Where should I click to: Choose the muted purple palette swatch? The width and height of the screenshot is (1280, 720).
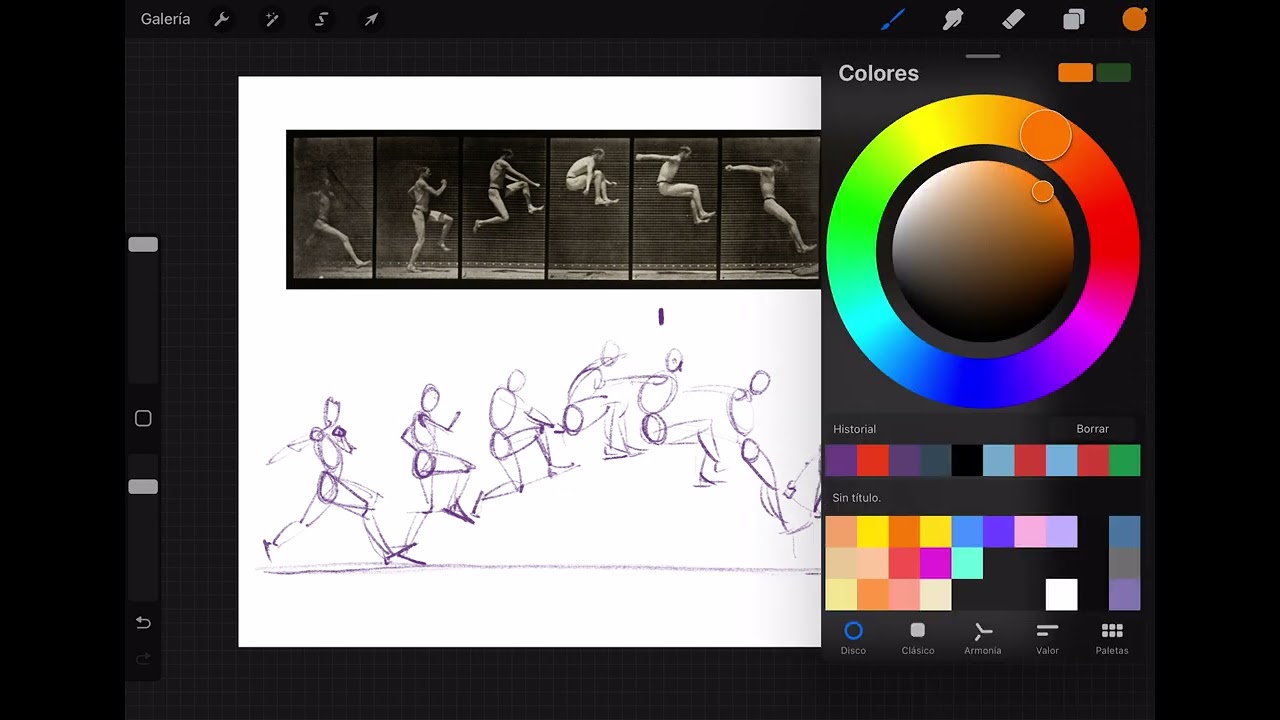tap(1124, 594)
